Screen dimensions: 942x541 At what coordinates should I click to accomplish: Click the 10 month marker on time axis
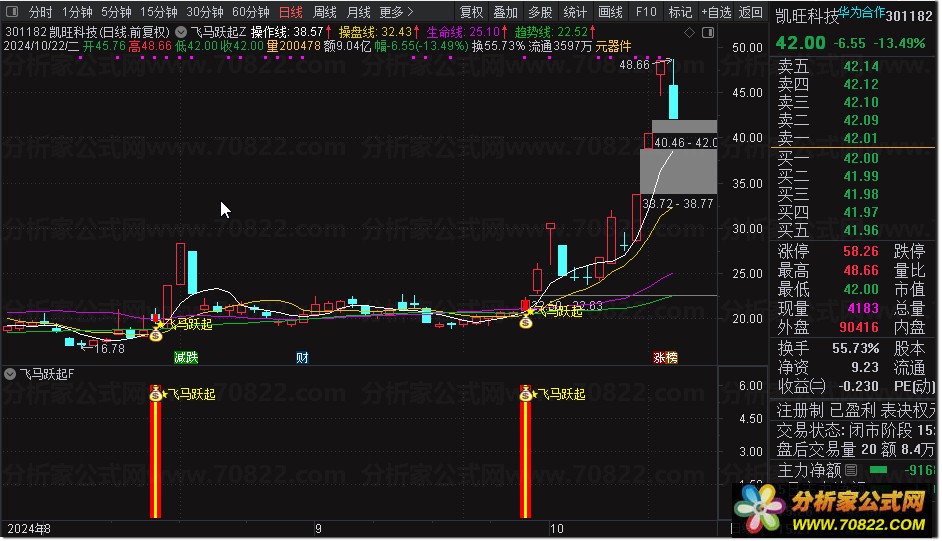point(556,529)
